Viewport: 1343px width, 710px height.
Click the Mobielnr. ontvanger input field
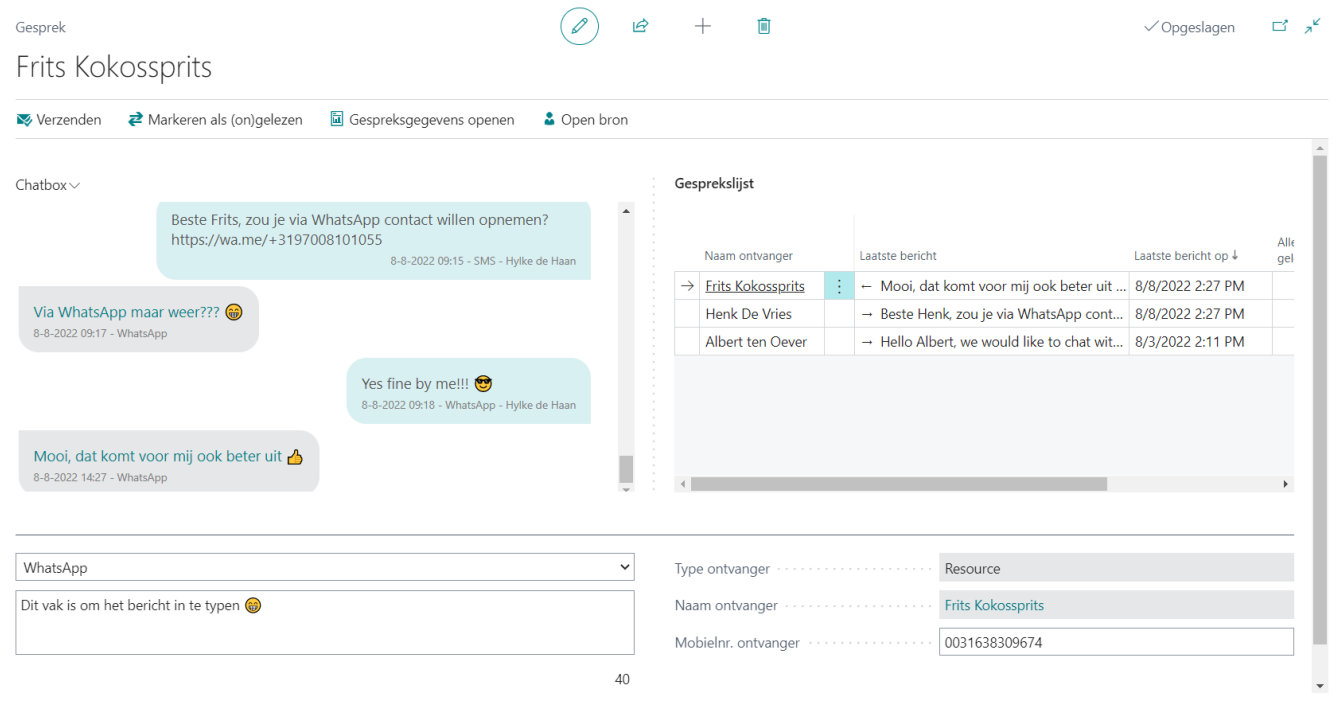point(1115,643)
